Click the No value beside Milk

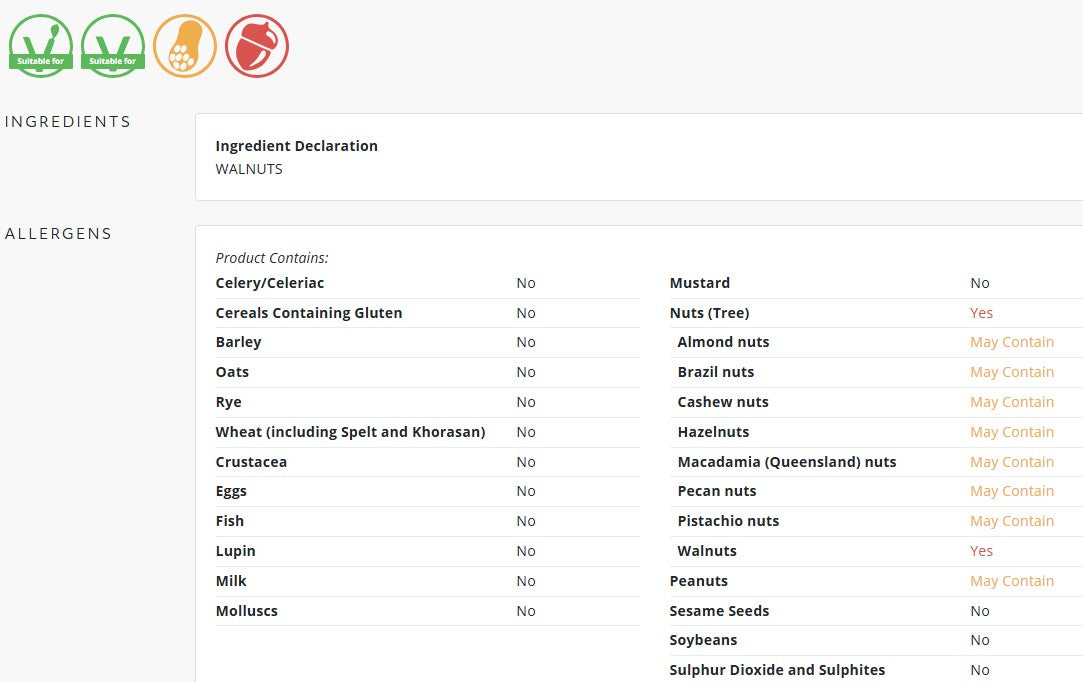pos(526,581)
